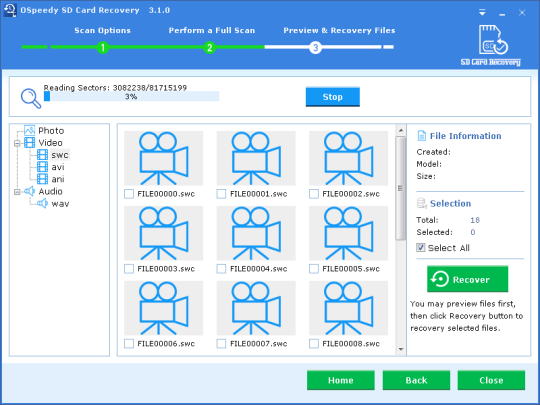The width and height of the screenshot is (540, 405).
Task: Click the Audio speaker icon
Action: 30,191
